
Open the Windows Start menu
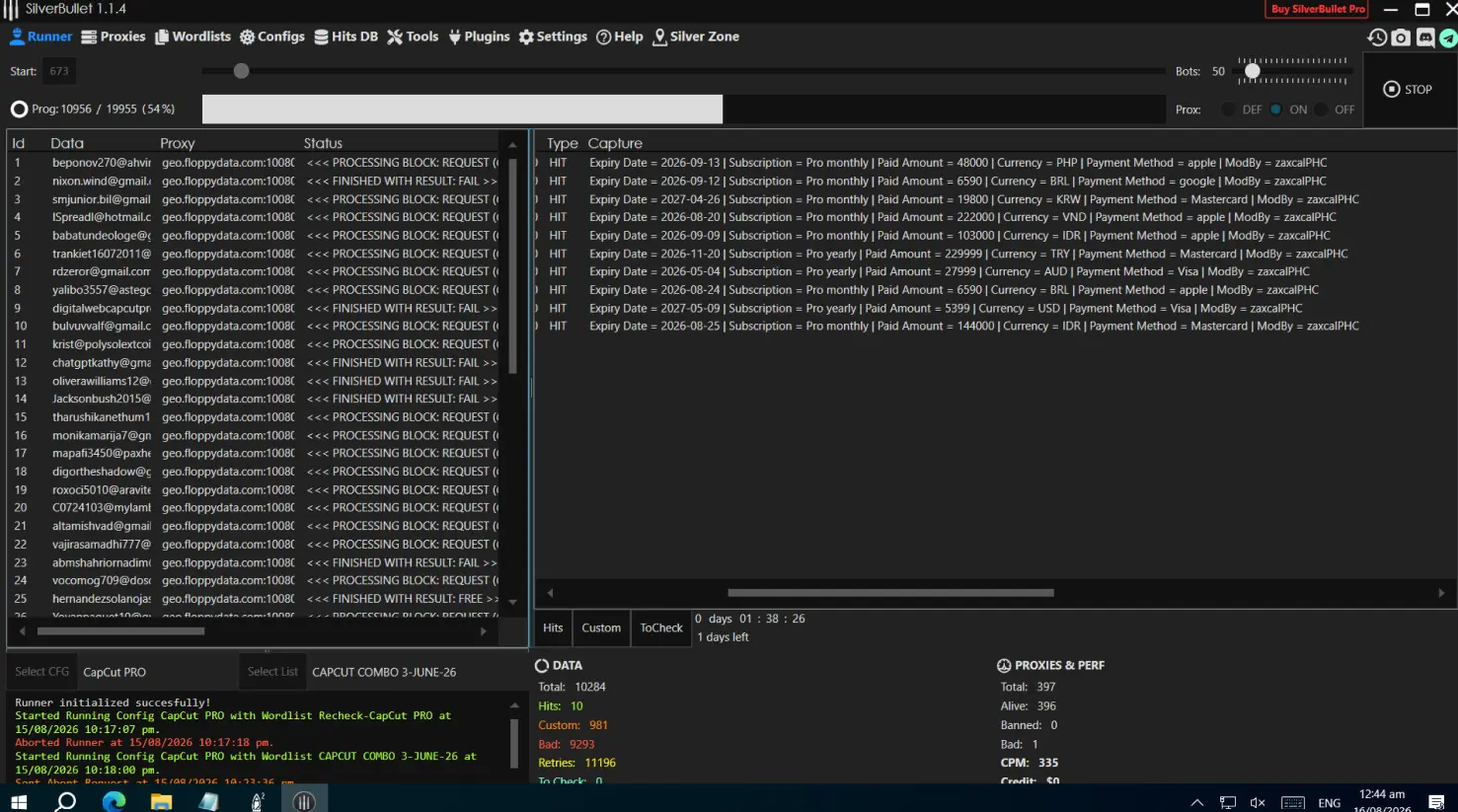[x=19, y=801]
